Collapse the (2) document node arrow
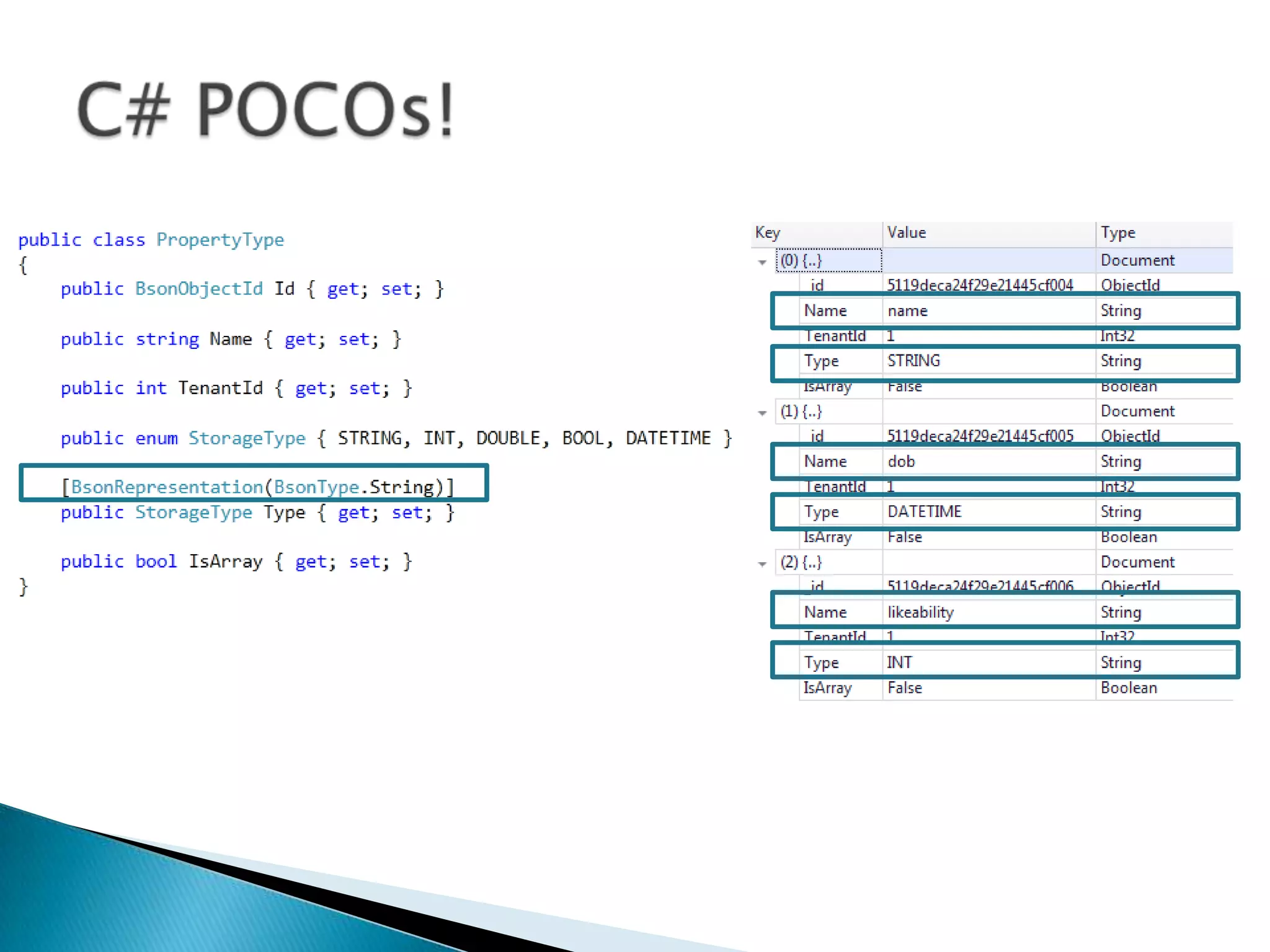 [x=762, y=564]
